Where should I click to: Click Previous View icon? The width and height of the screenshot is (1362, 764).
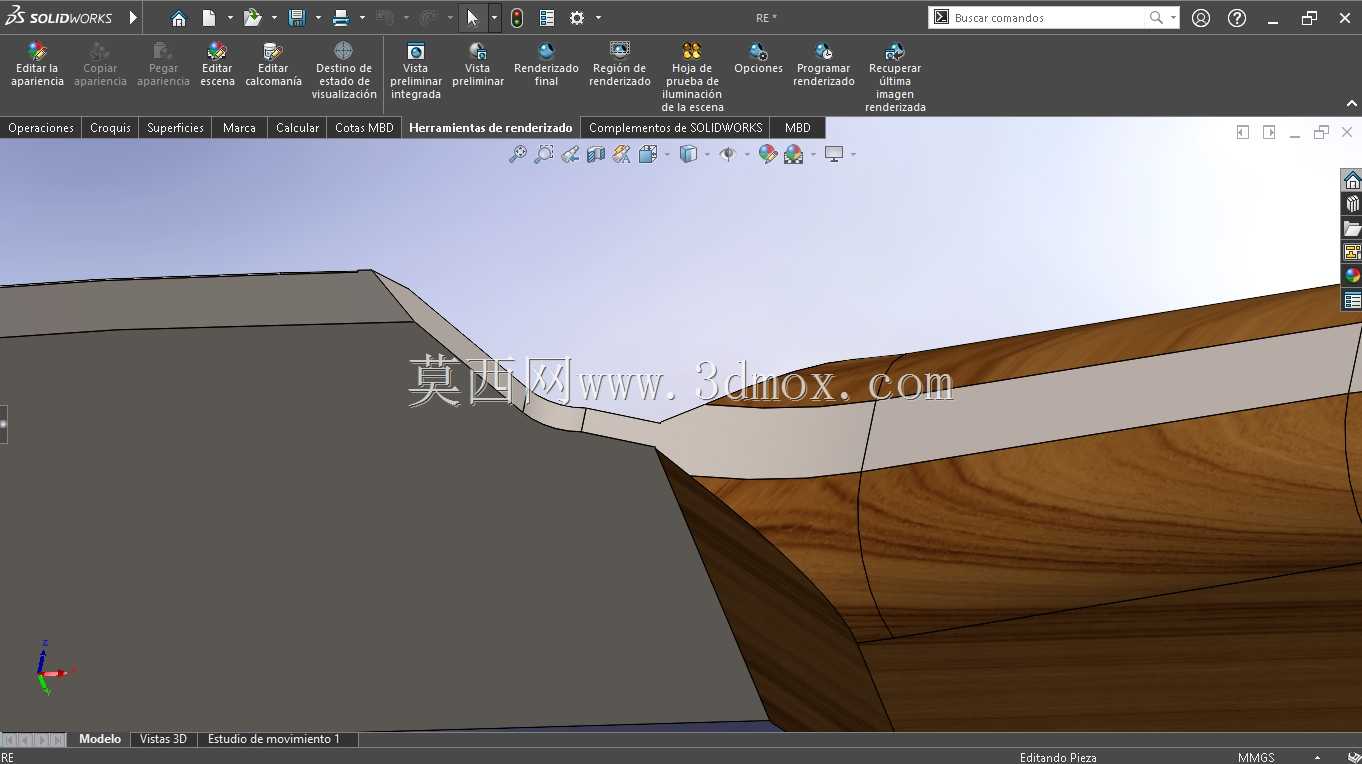(570, 154)
